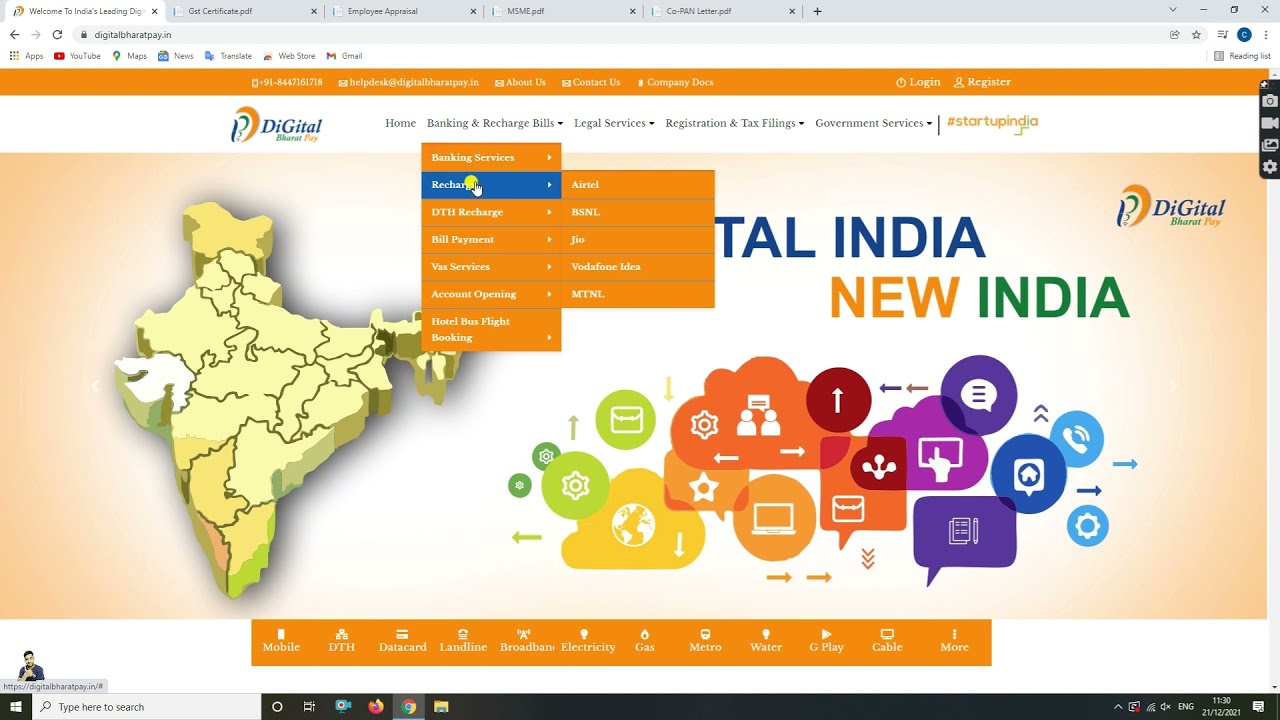1280x720 pixels.
Task: Click the Login link
Action: 918,82
